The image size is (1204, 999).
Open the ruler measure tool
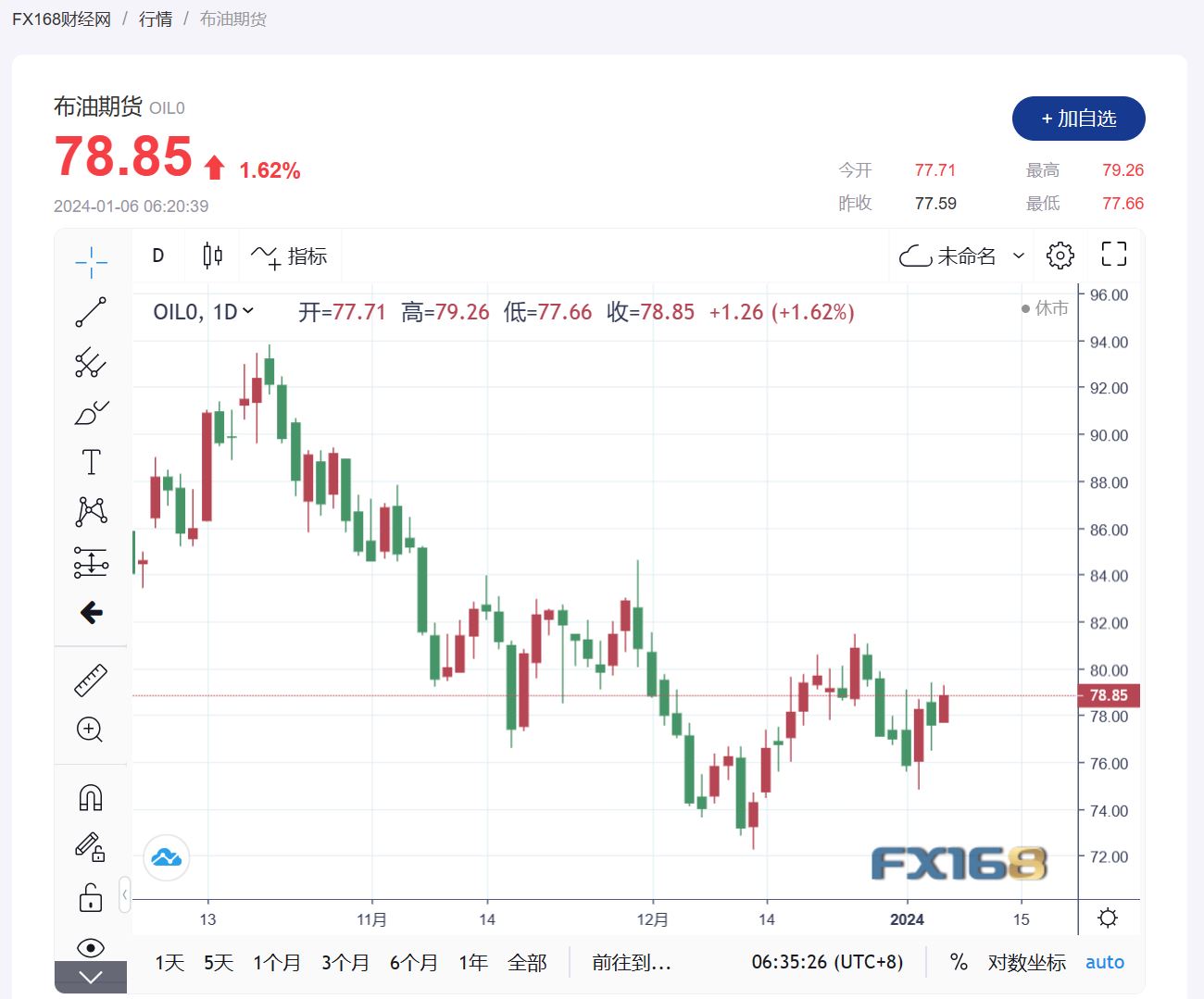point(91,681)
